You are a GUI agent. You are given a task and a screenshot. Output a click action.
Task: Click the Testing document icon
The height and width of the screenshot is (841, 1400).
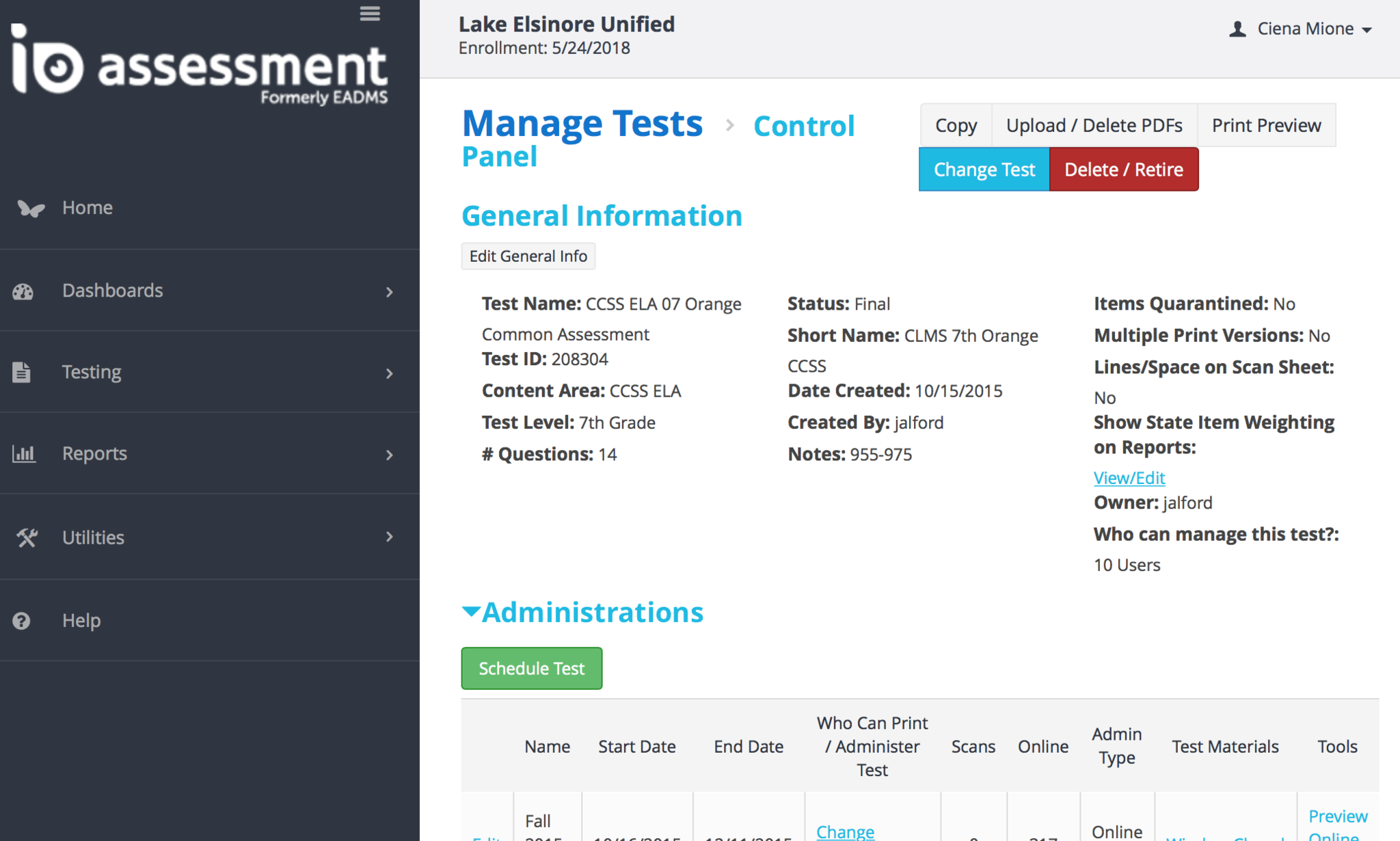[x=22, y=373]
